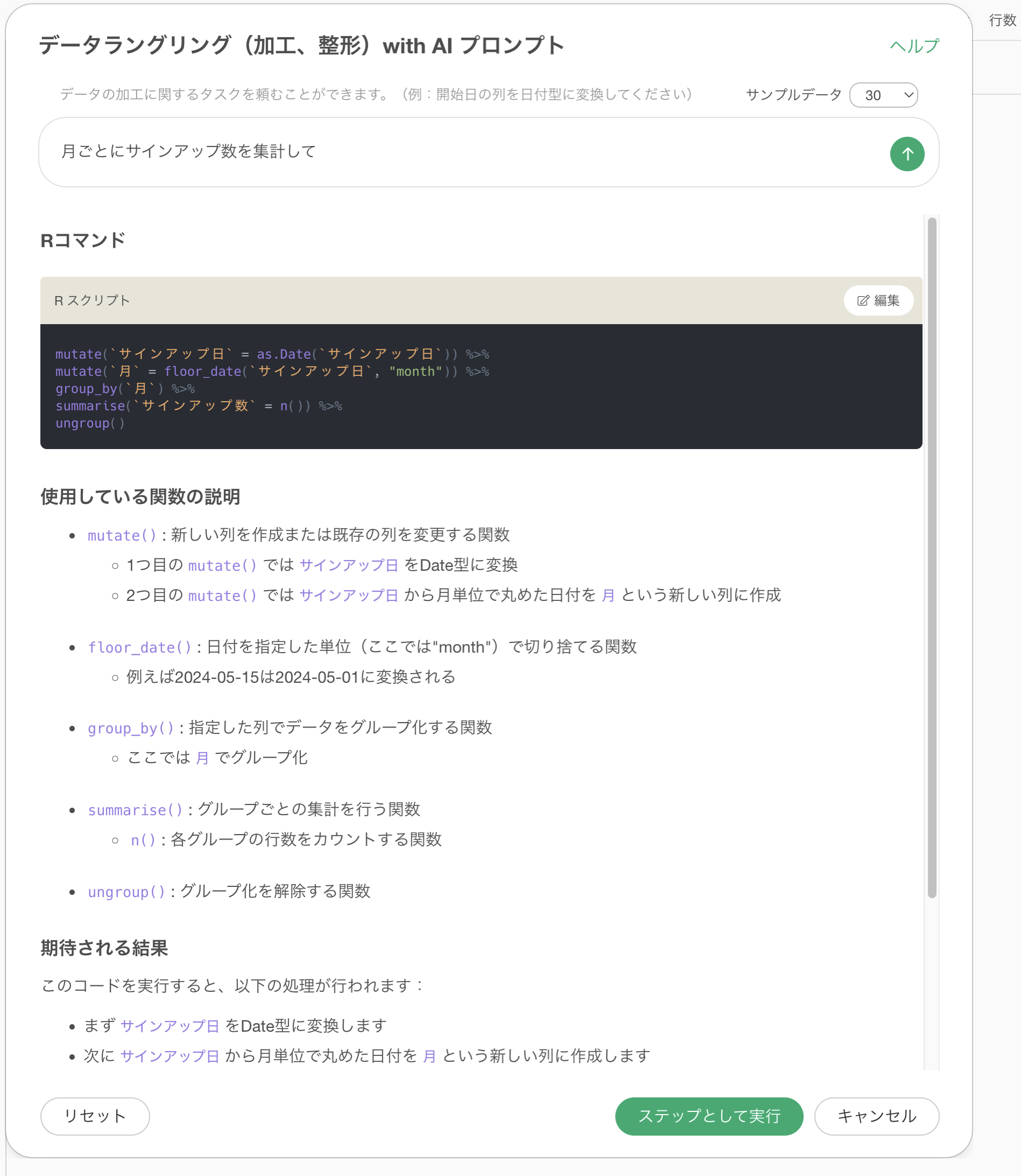Click inside the dark R script code block
The height and width of the screenshot is (1176, 1021).
[480, 388]
